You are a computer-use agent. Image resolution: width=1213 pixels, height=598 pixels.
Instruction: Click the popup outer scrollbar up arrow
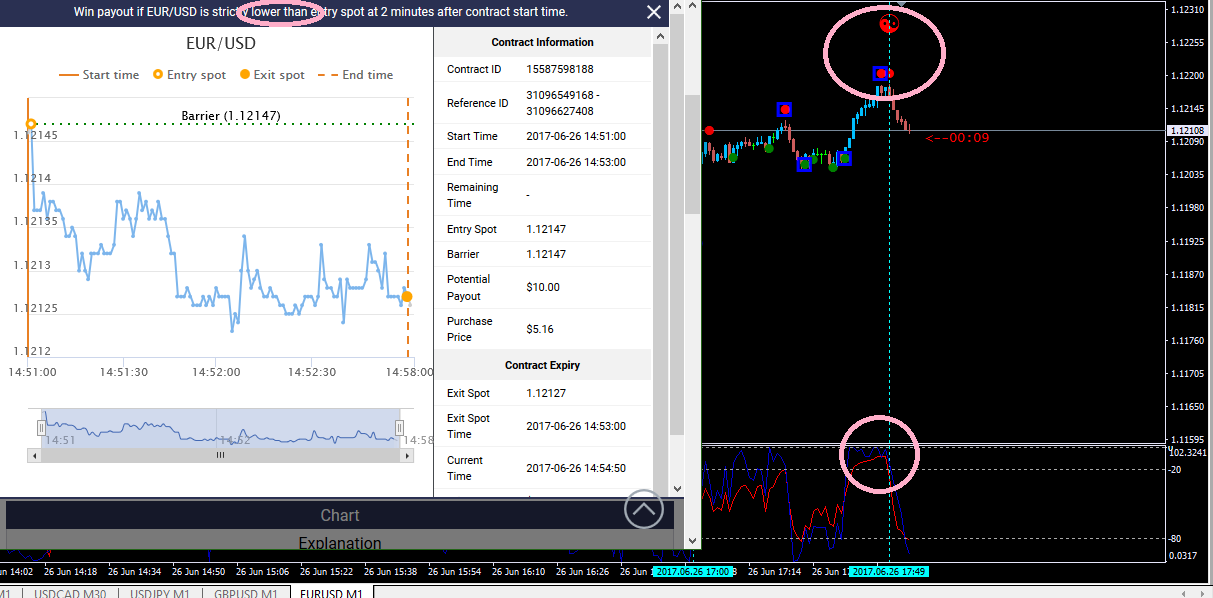(677, 7)
